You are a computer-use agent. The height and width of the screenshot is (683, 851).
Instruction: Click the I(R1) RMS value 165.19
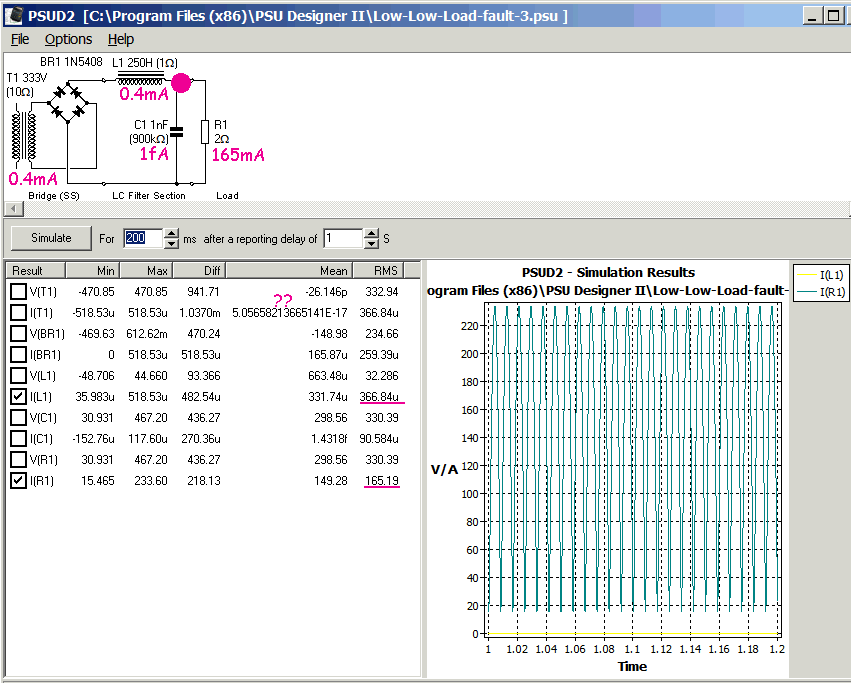point(382,480)
